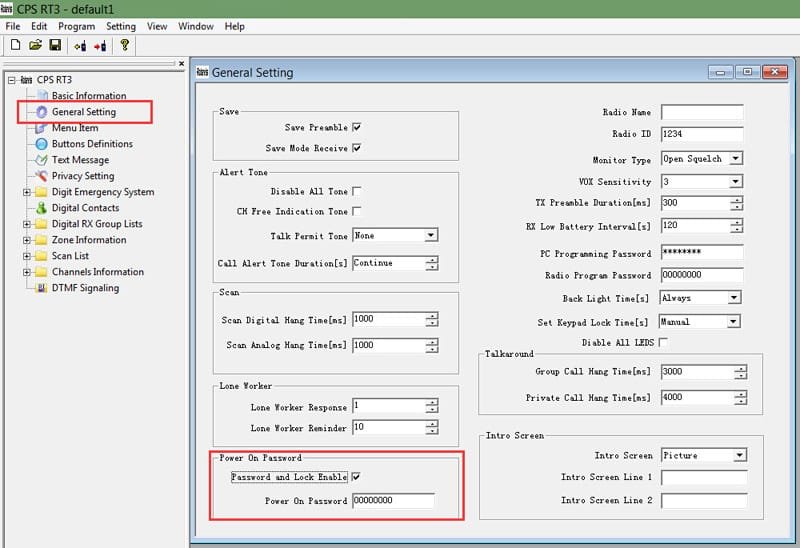800x548 pixels.
Task: Expand the Channels Information tree node
Action: (27, 272)
